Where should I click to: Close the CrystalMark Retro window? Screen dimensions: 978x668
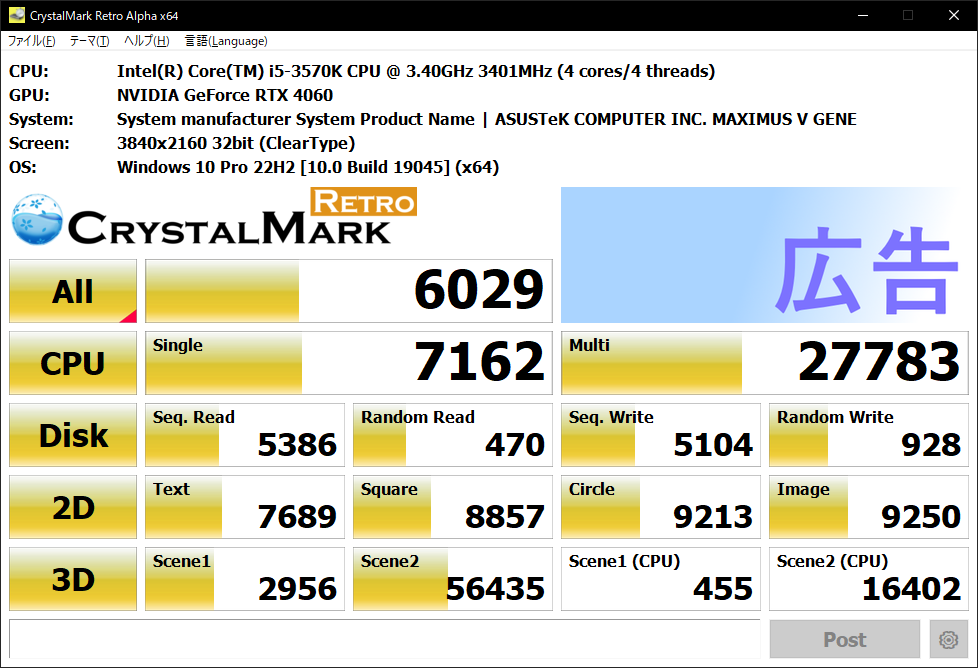pyautogui.click(x=954, y=15)
